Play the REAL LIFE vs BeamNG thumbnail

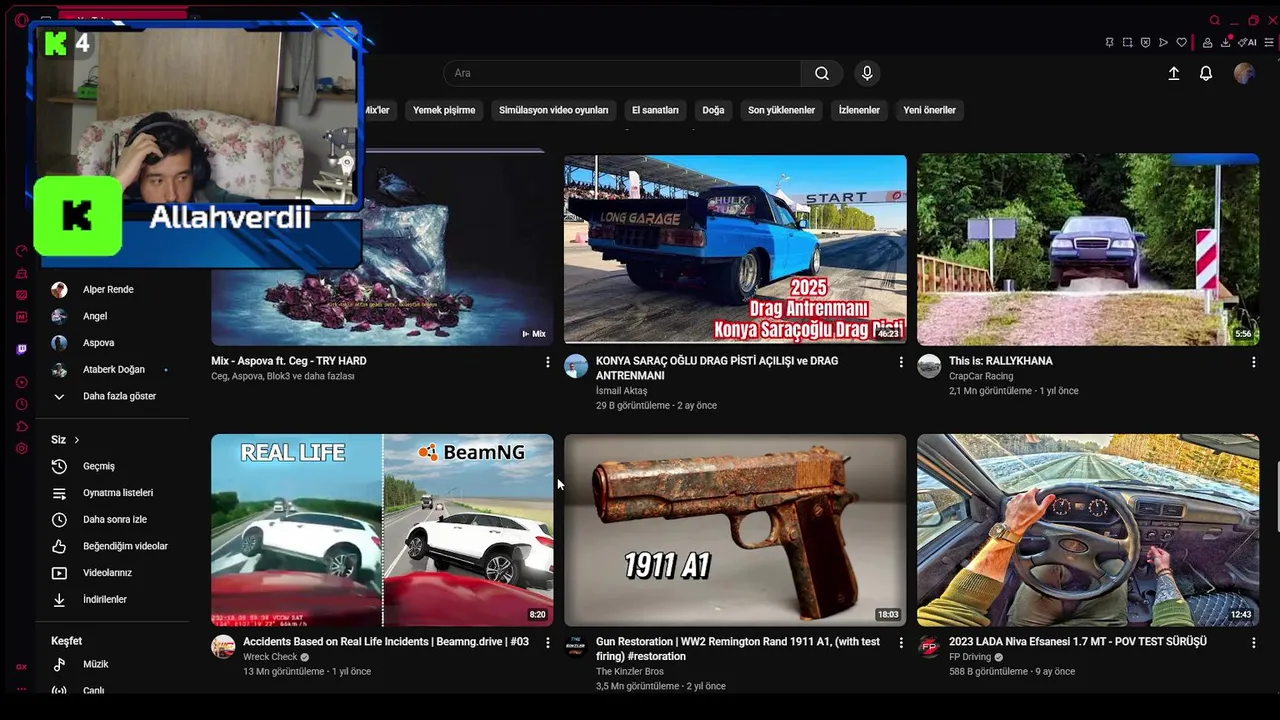(x=382, y=530)
